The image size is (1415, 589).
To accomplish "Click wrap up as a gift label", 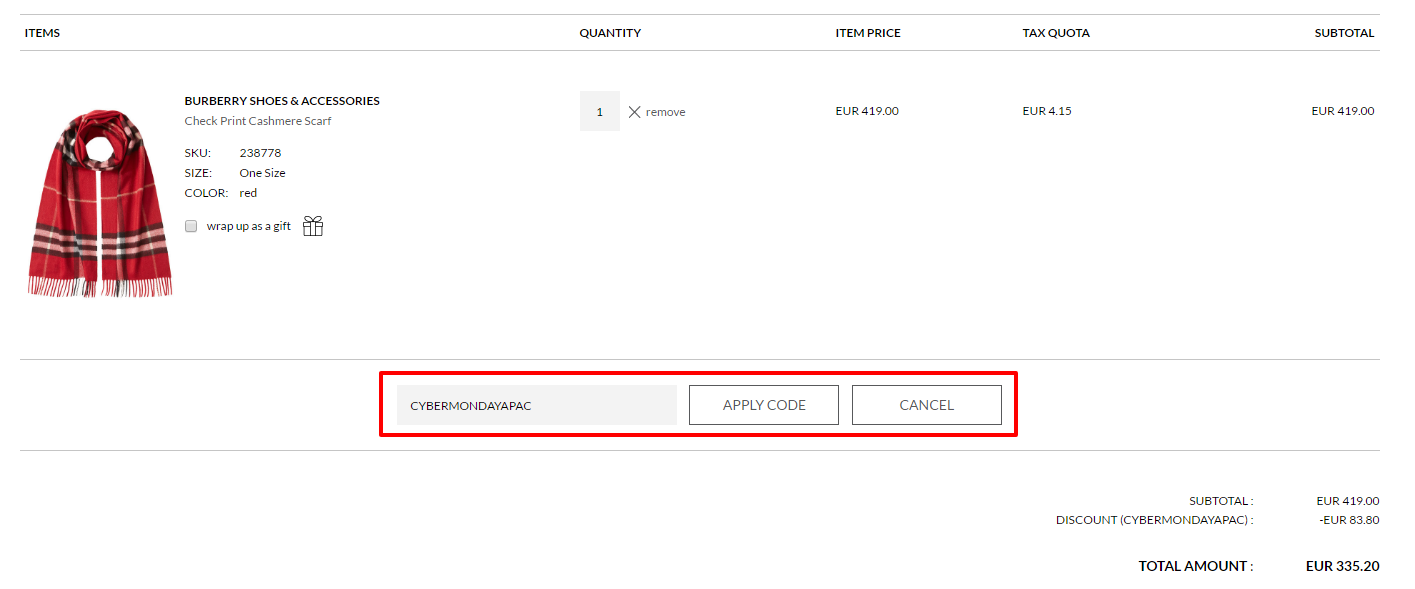I will click(249, 226).
